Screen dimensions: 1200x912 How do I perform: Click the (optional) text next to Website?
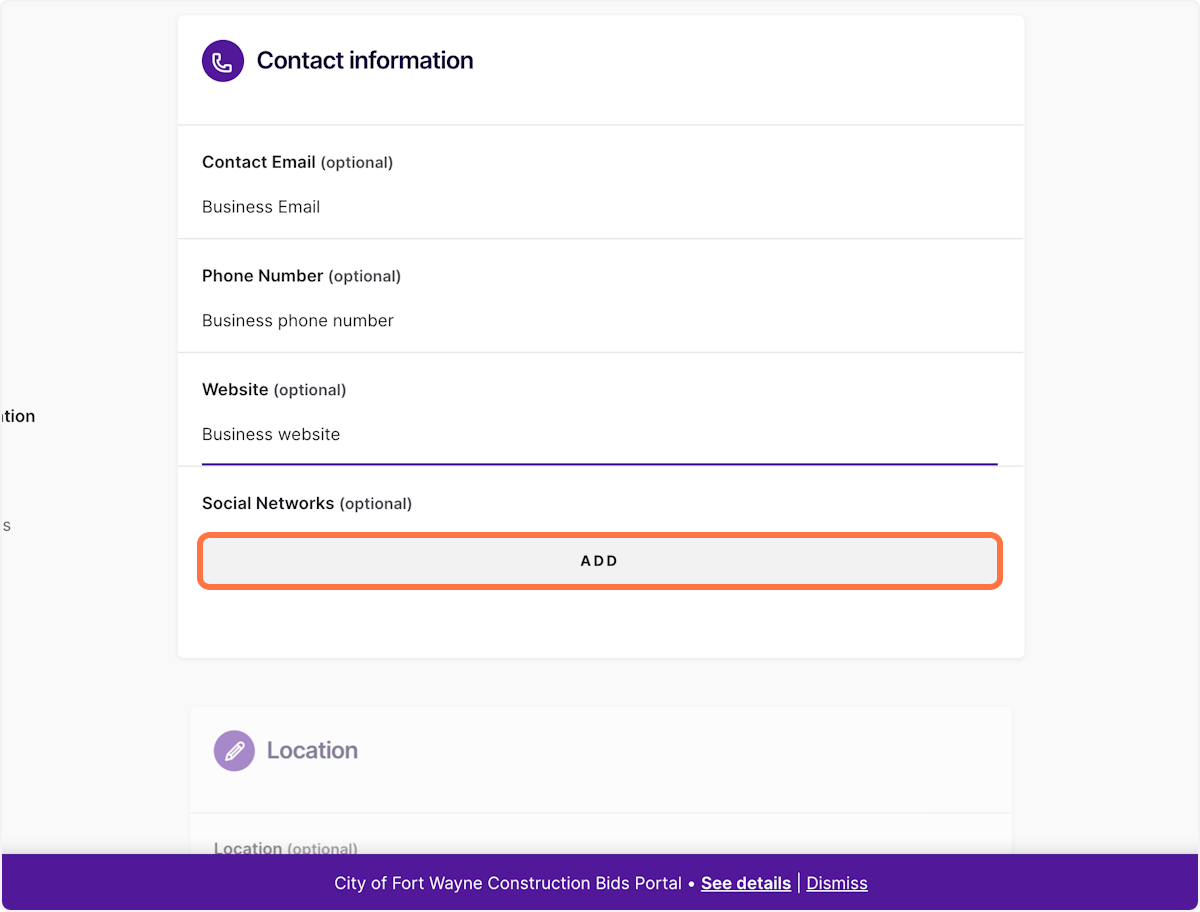coord(310,390)
